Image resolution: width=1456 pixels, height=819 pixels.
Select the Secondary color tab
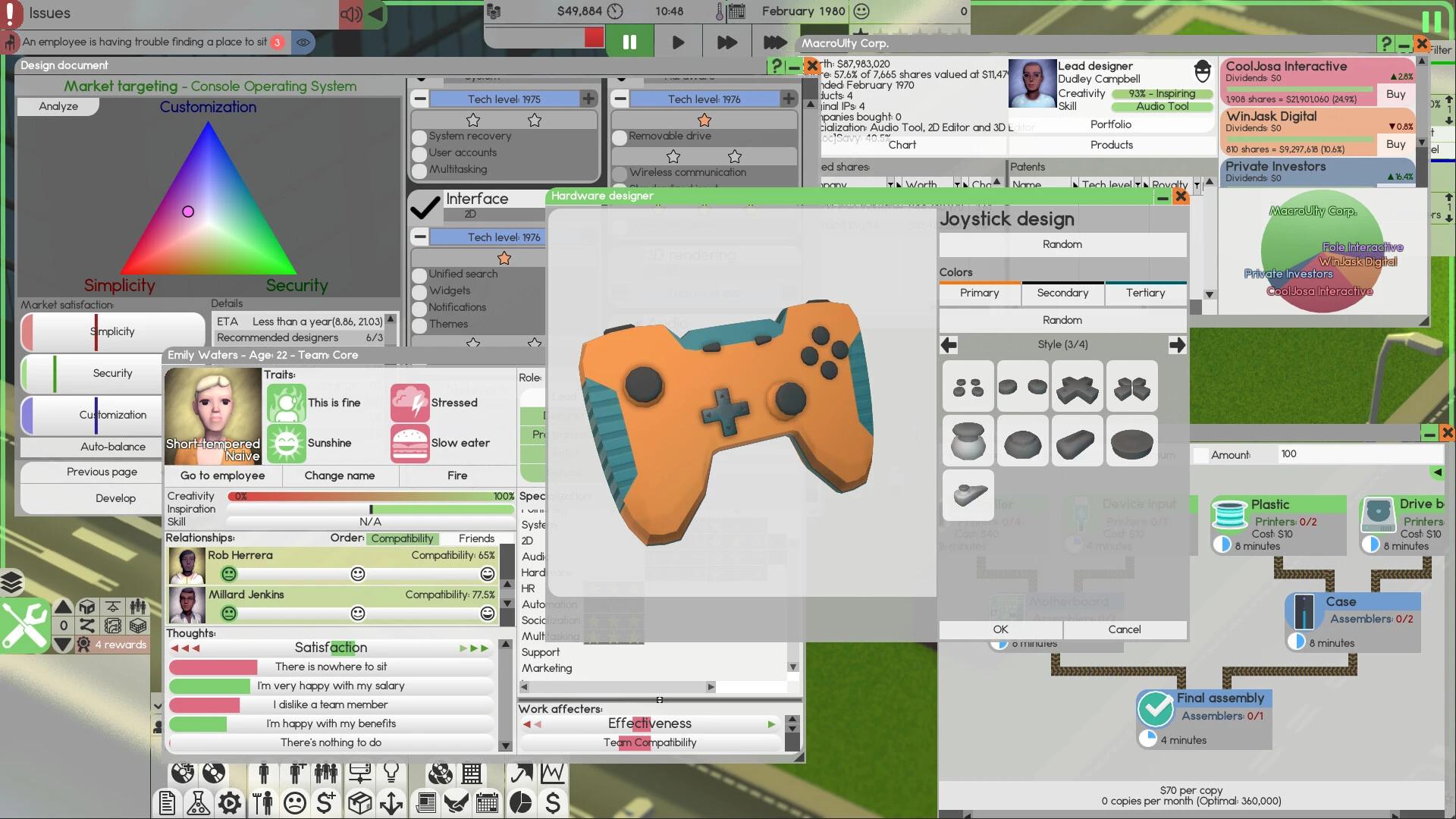pyautogui.click(x=1062, y=292)
